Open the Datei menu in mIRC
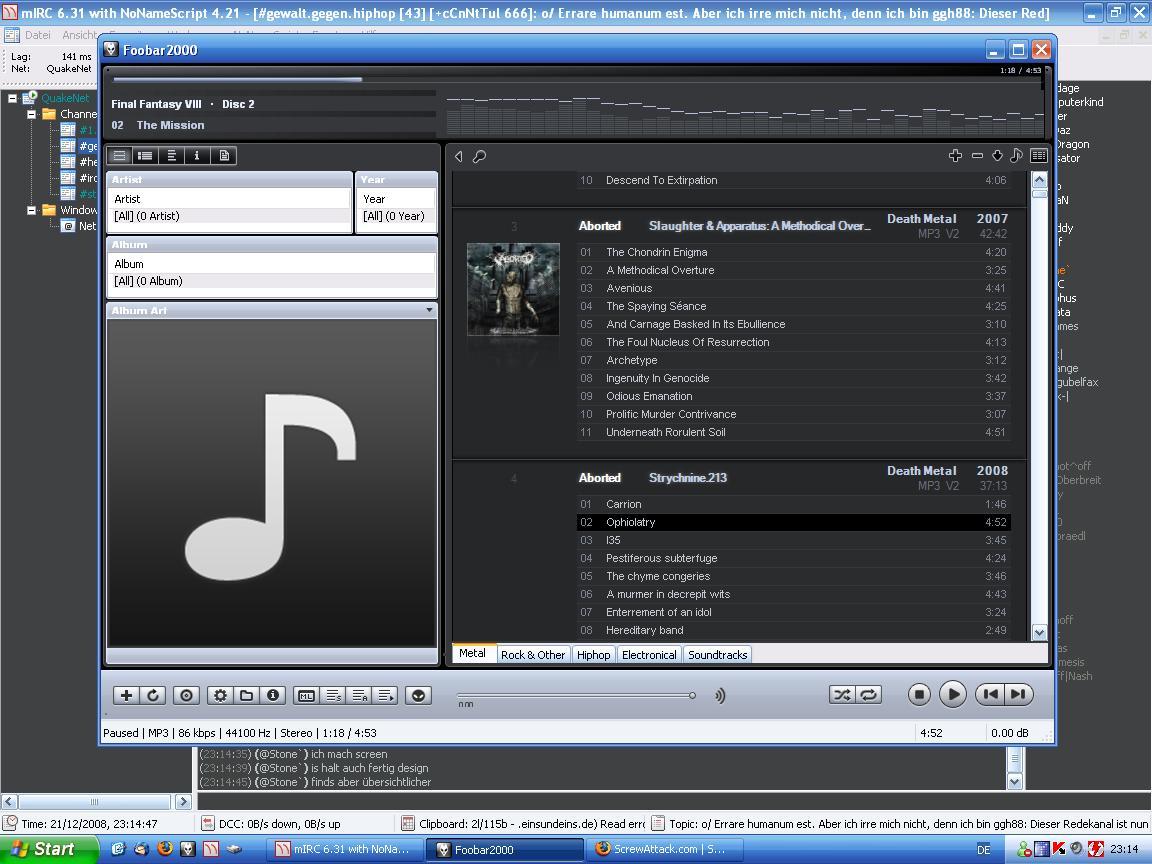Image resolution: width=1152 pixels, height=864 pixels. pos(37,35)
